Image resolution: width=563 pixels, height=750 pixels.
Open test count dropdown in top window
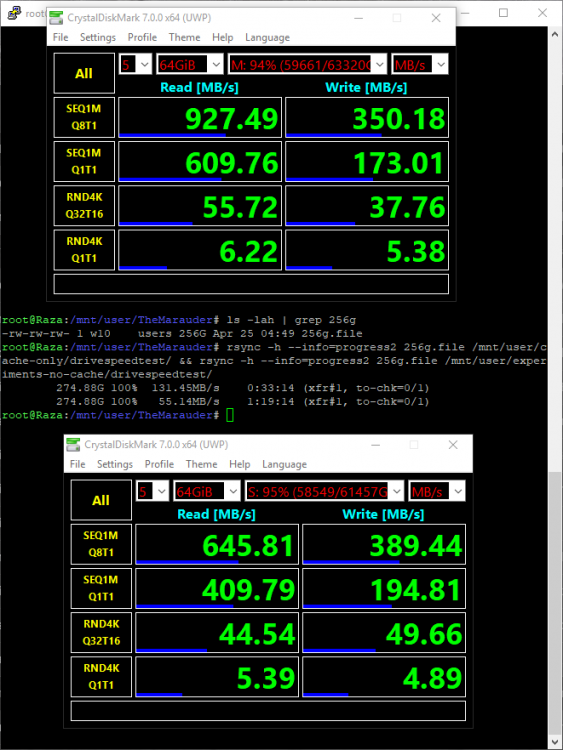pos(135,64)
